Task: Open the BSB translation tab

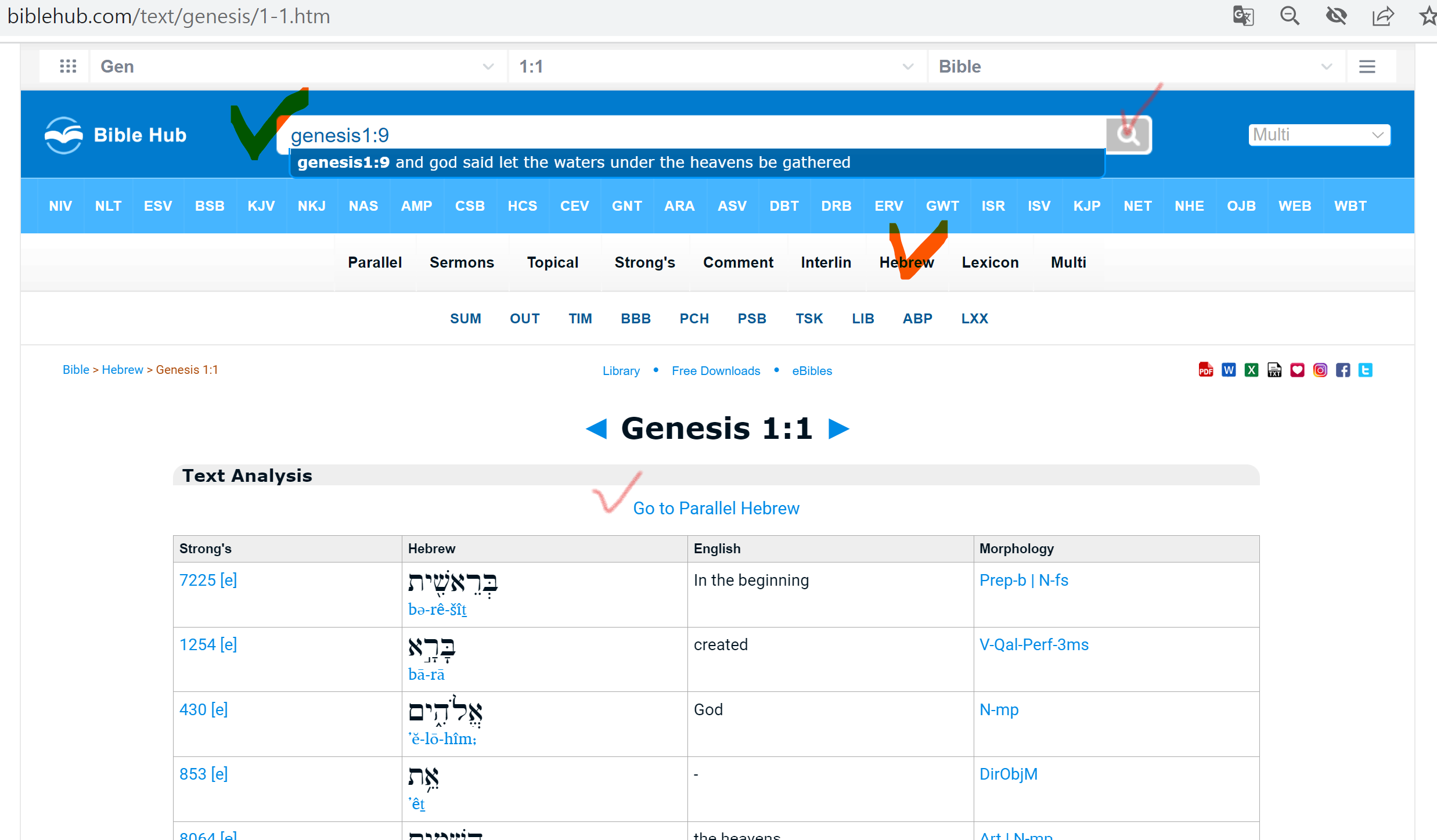Action: tap(210, 206)
